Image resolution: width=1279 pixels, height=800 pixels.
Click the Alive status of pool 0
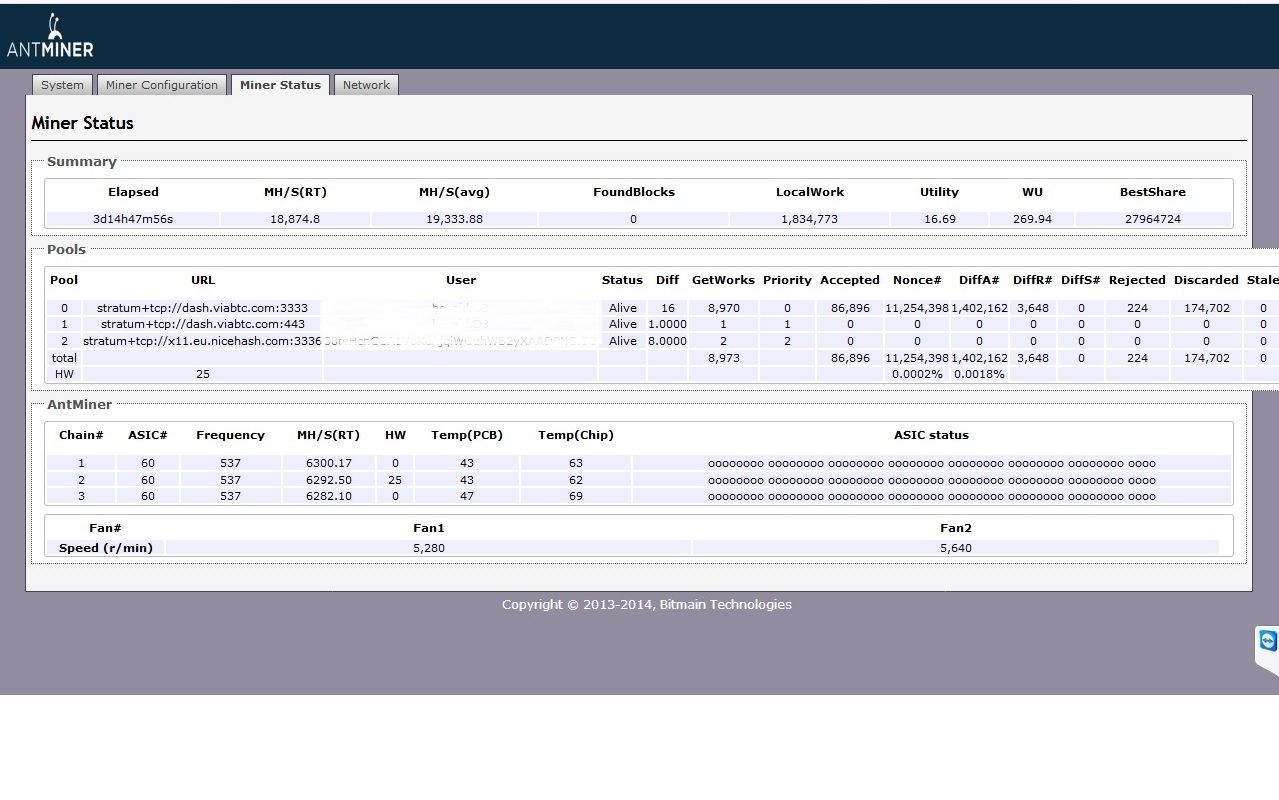(x=623, y=308)
